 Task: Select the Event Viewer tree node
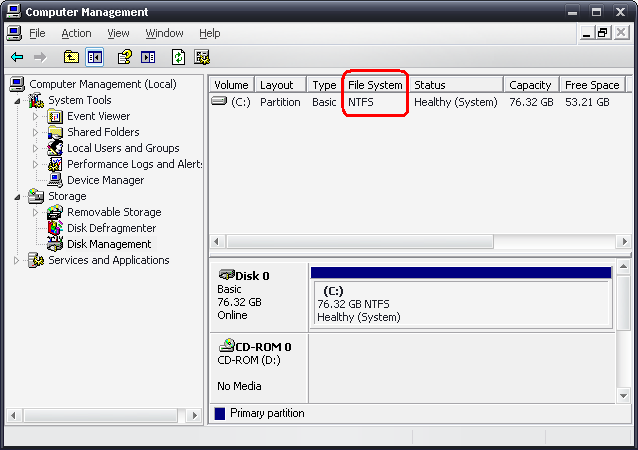pos(98,116)
